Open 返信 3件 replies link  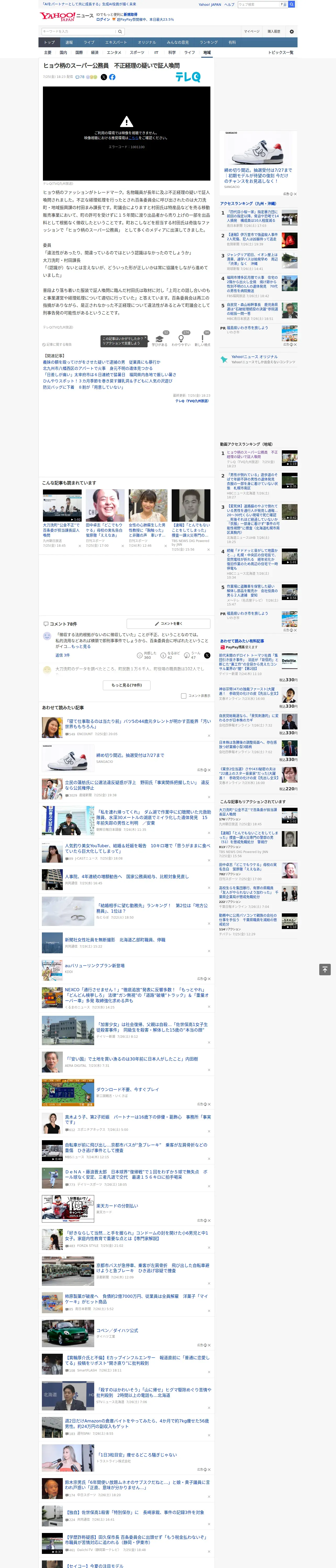[x=63, y=656]
